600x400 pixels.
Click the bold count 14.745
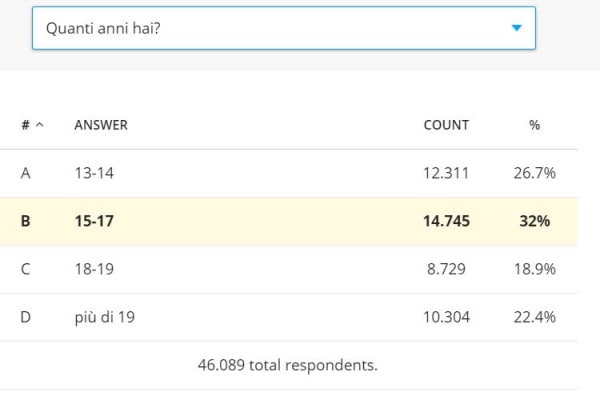click(x=446, y=221)
